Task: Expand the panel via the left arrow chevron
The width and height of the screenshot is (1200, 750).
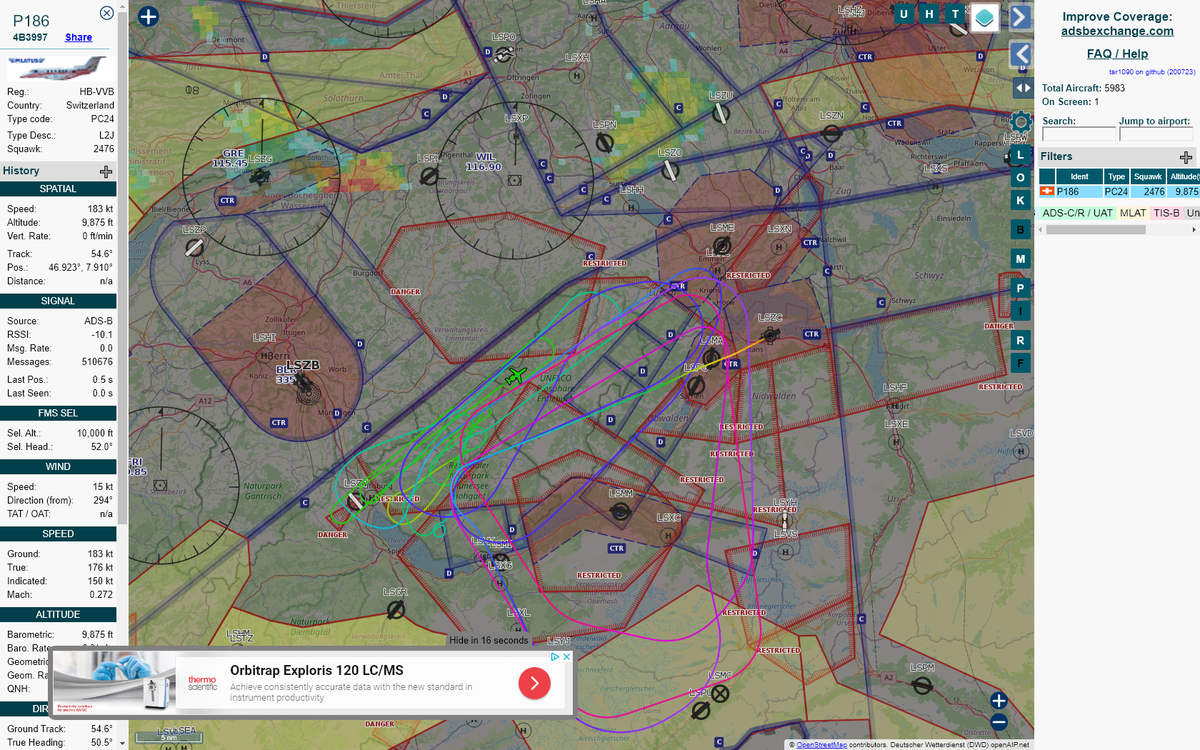Action: pyautogui.click(x=1019, y=55)
